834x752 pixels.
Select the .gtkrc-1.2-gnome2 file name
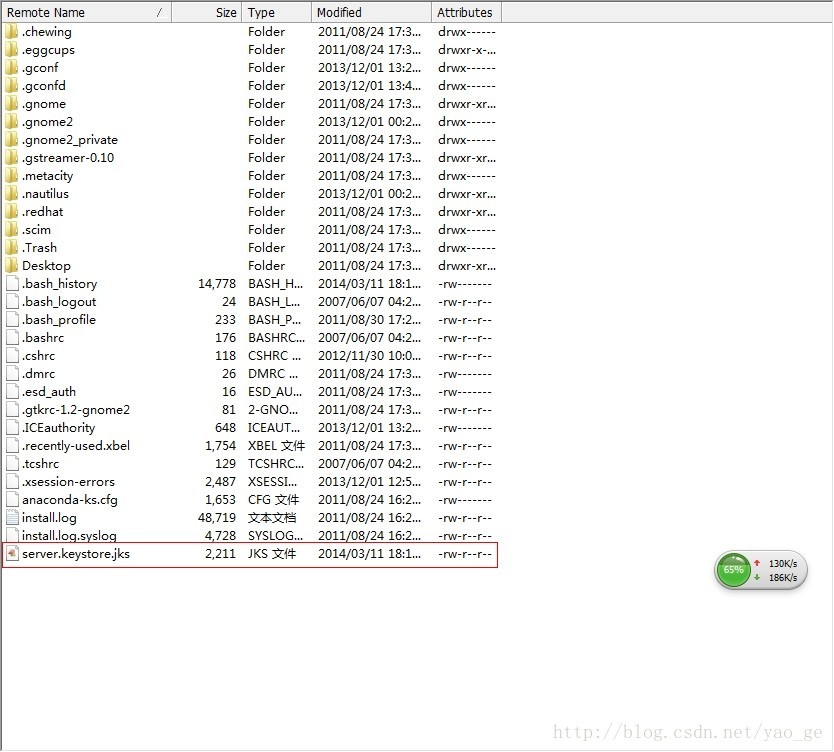coord(76,410)
